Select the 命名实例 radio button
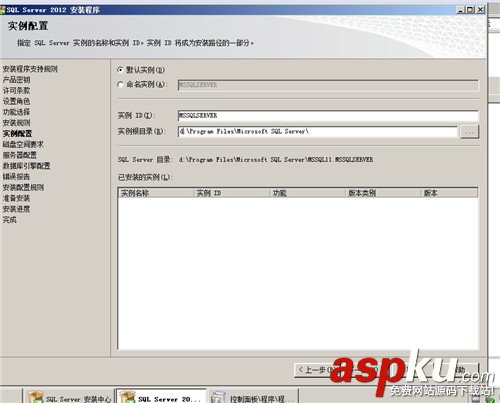 (120, 85)
